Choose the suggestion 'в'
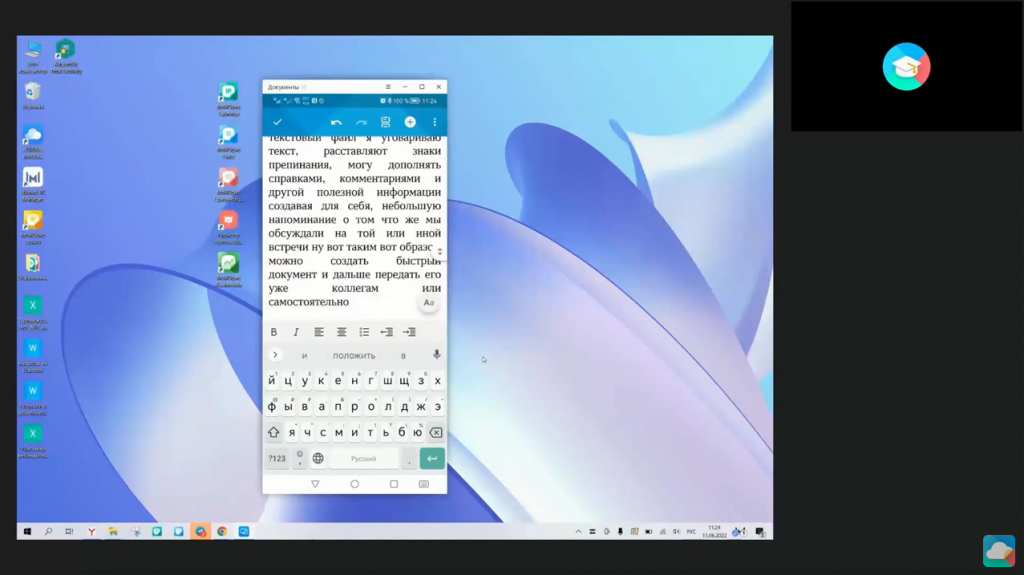Image resolution: width=1024 pixels, height=575 pixels. [x=403, y=355]
